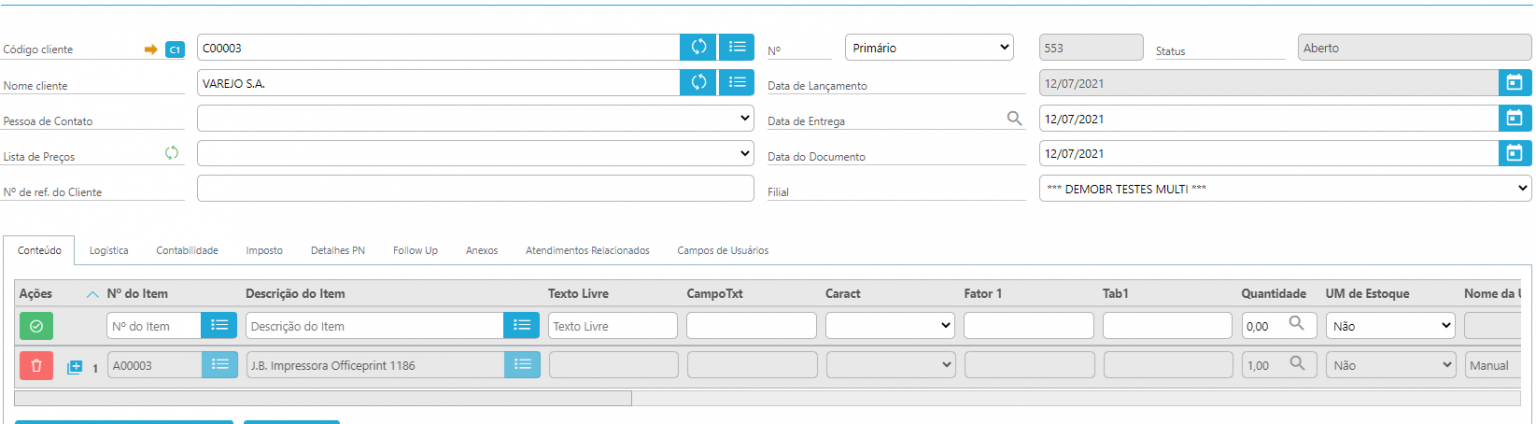The height and width of the screenshot is (424, 1536).
Task: Confirm new item line with green check
Action: tap(36, 326)
